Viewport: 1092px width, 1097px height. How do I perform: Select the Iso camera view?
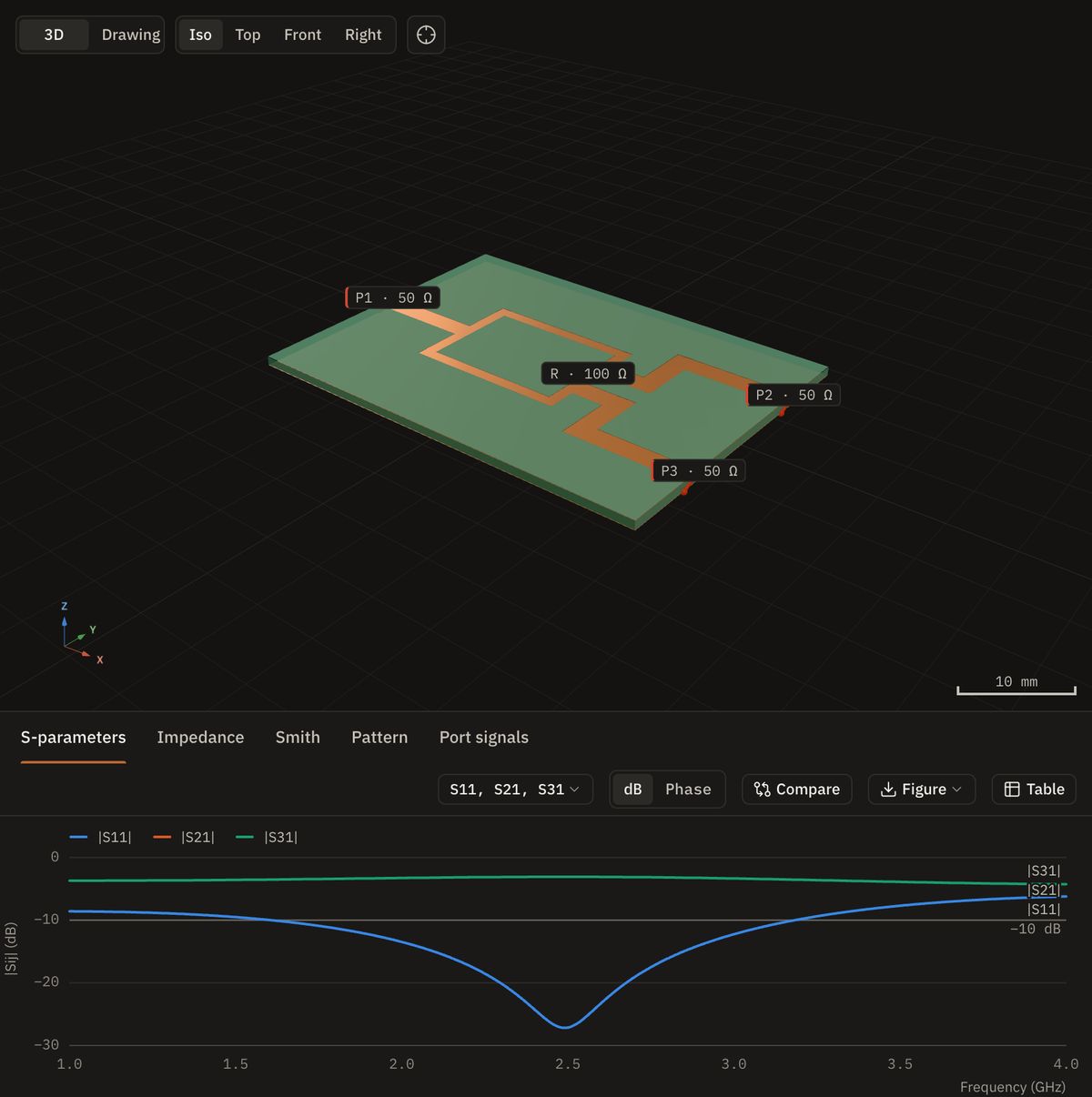[200, 35]
